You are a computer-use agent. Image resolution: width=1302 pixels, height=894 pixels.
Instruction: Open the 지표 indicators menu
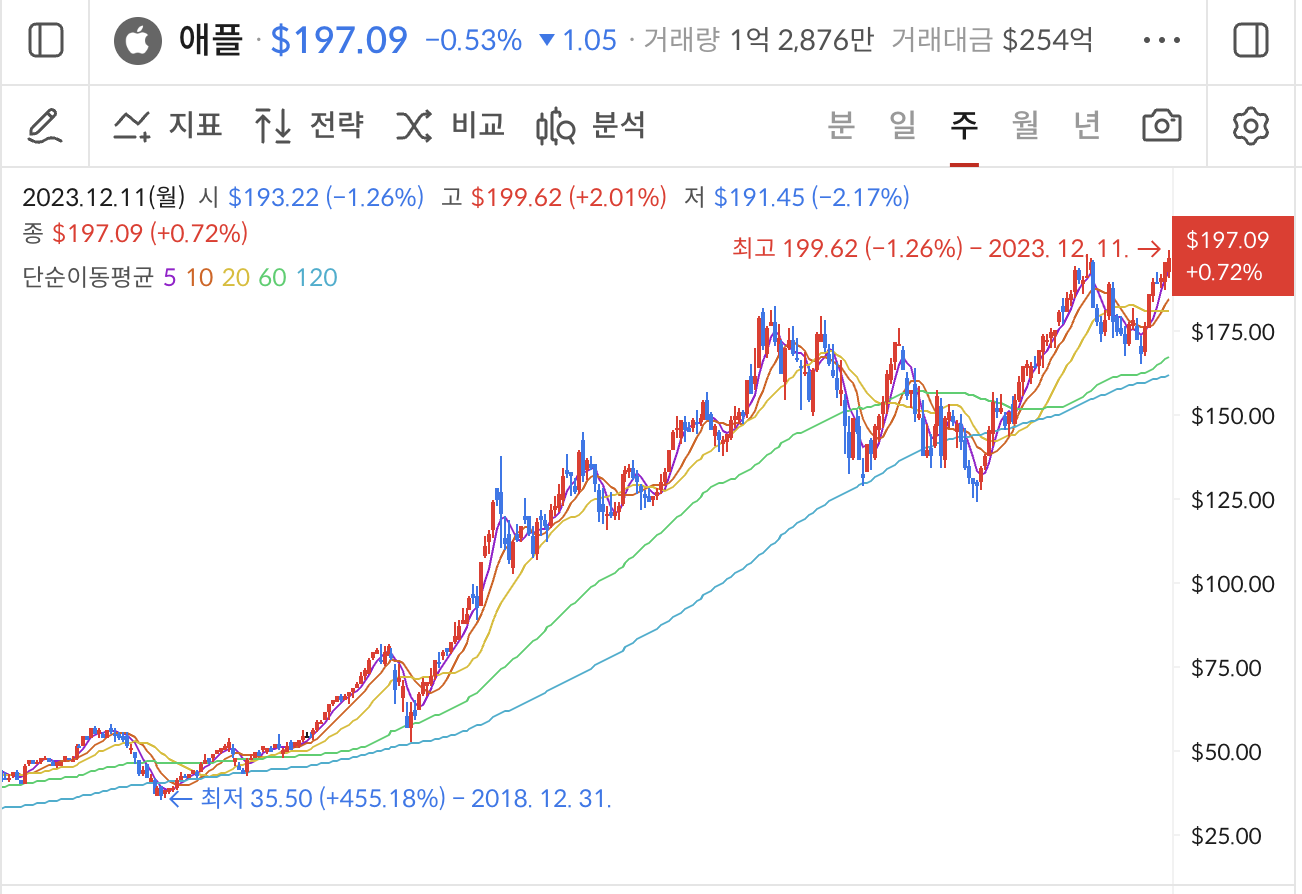[x=167, y=126]
